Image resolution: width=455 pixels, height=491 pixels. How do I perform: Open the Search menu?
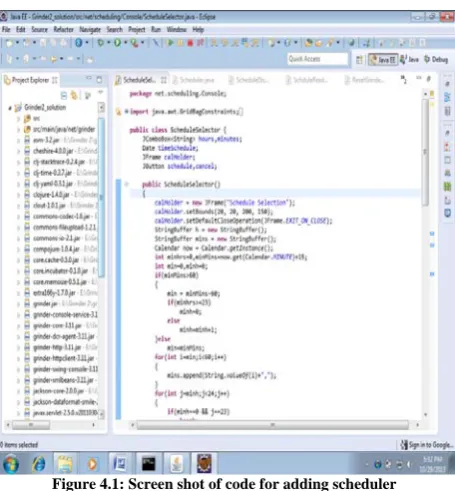pyautogui.click(x=115, y=30)
